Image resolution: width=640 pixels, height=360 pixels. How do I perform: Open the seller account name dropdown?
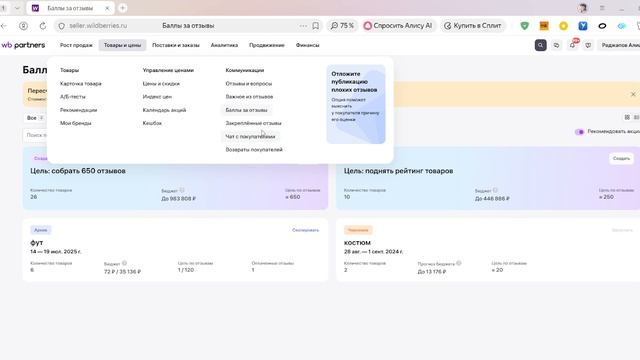coord(620,45)
